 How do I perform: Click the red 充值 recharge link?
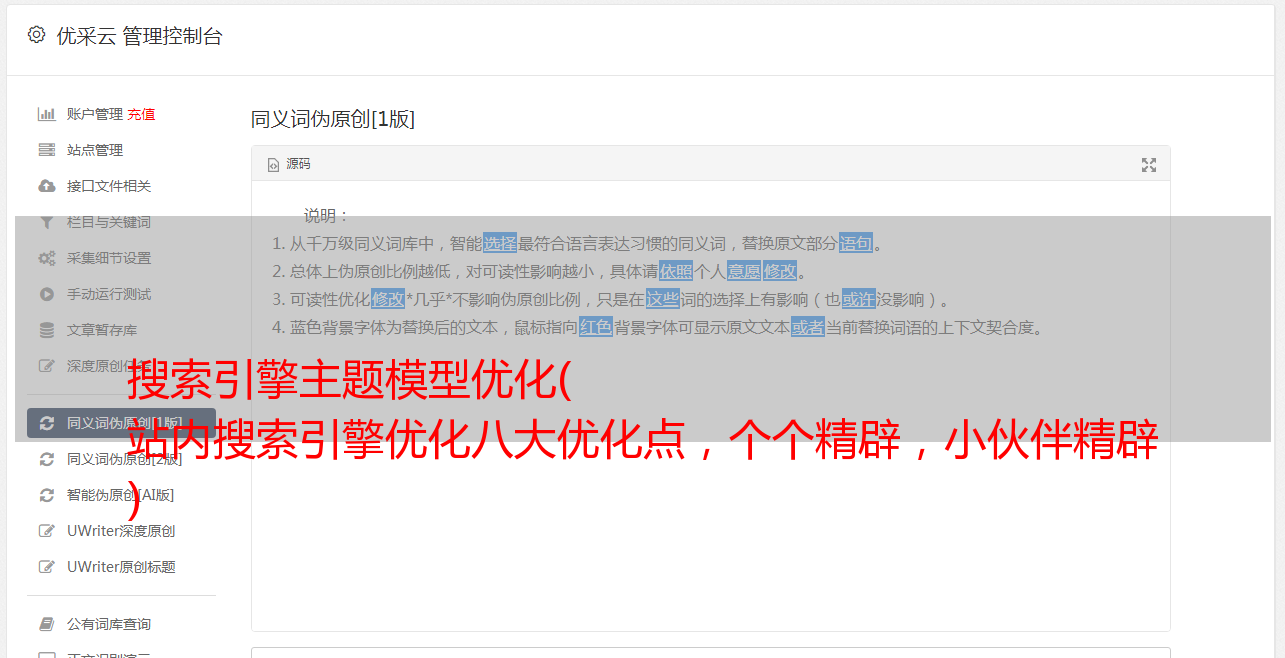141,114
